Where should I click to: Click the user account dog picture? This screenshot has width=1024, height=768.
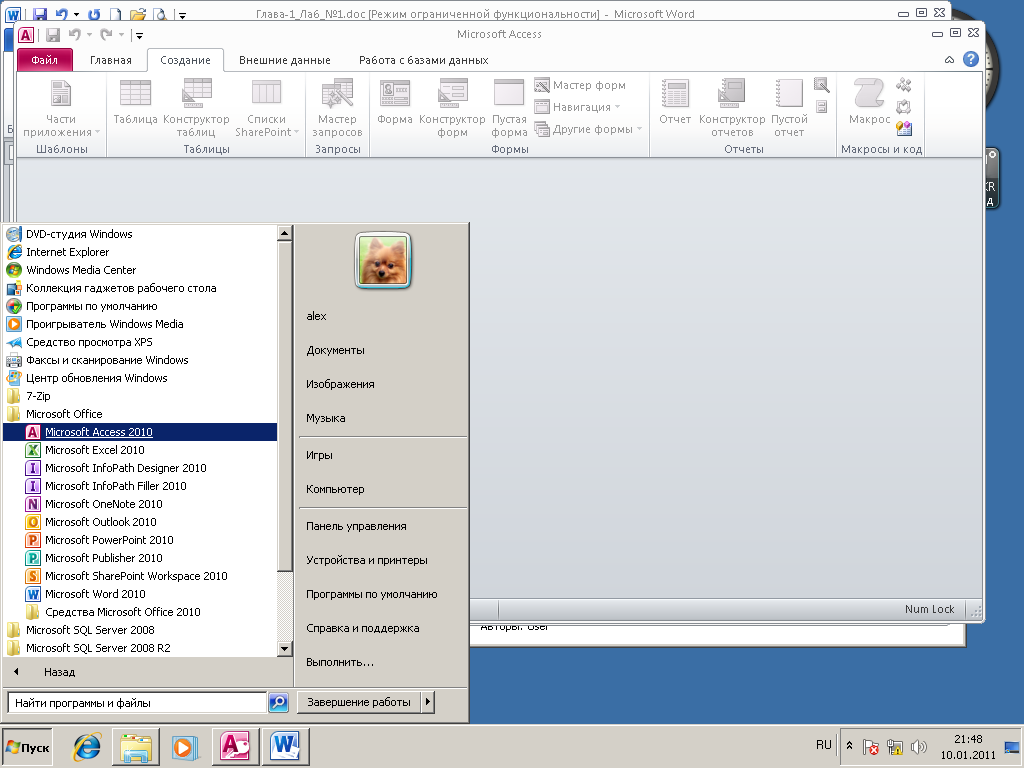click(383, 261)
